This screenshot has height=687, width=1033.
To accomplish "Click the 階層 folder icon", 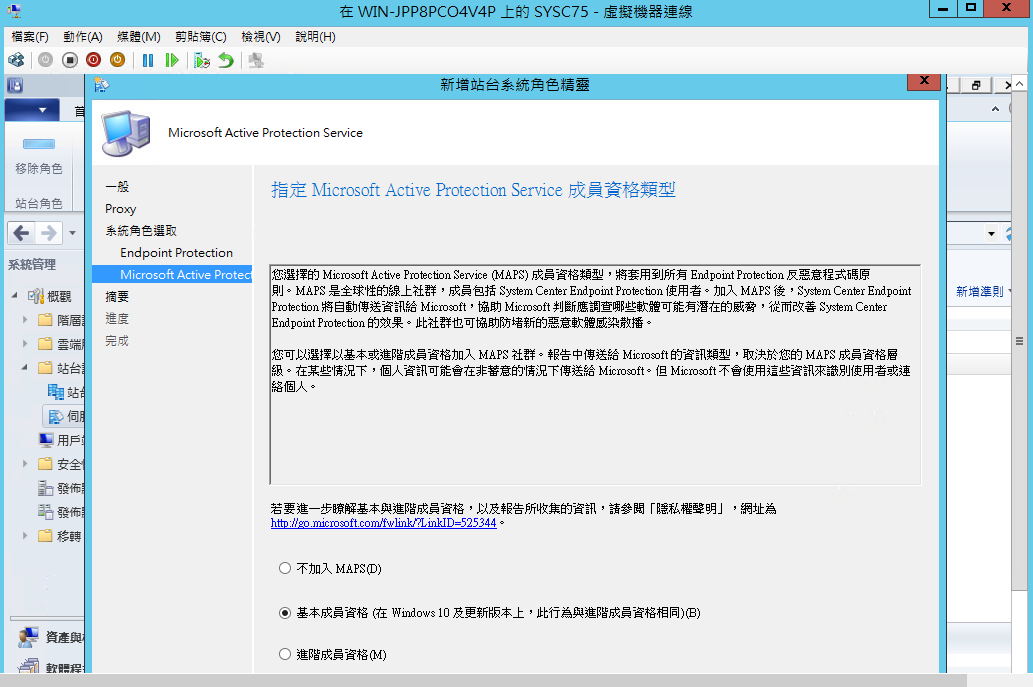I will point(45,320).
